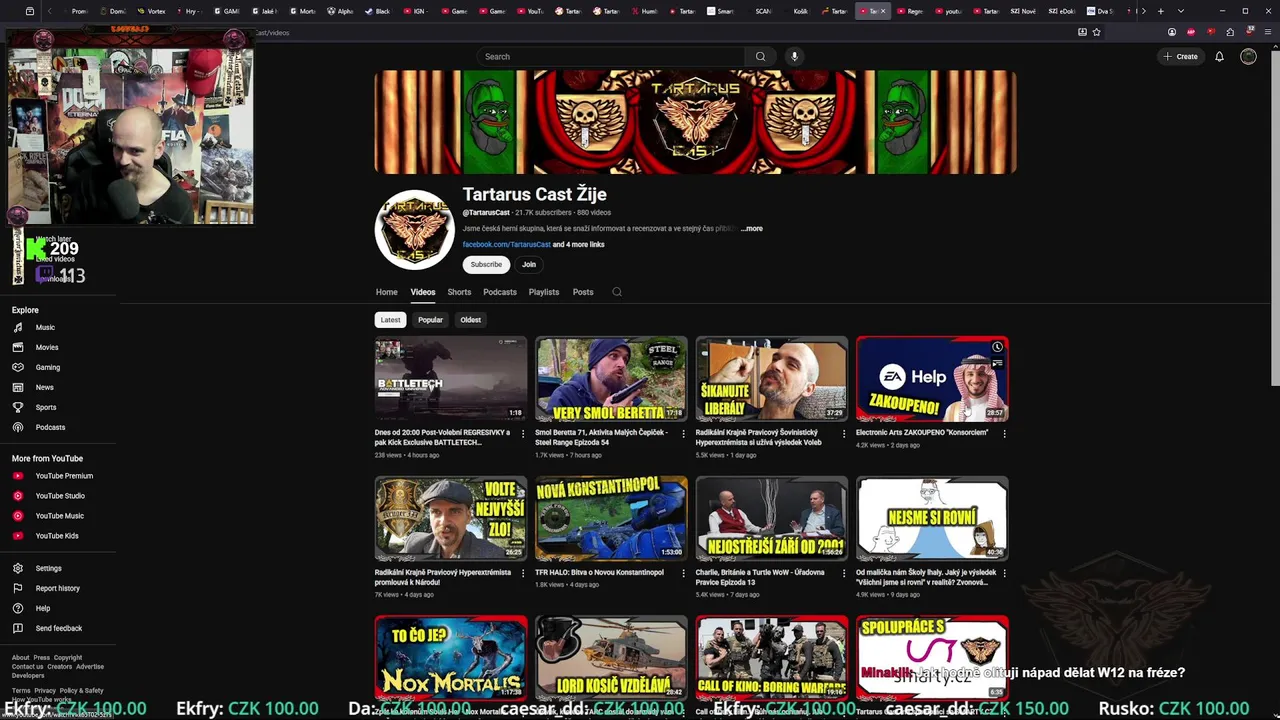This screenshot has height=720, width=1280.
Task: Click the Create button
Action: [1181, 57]
